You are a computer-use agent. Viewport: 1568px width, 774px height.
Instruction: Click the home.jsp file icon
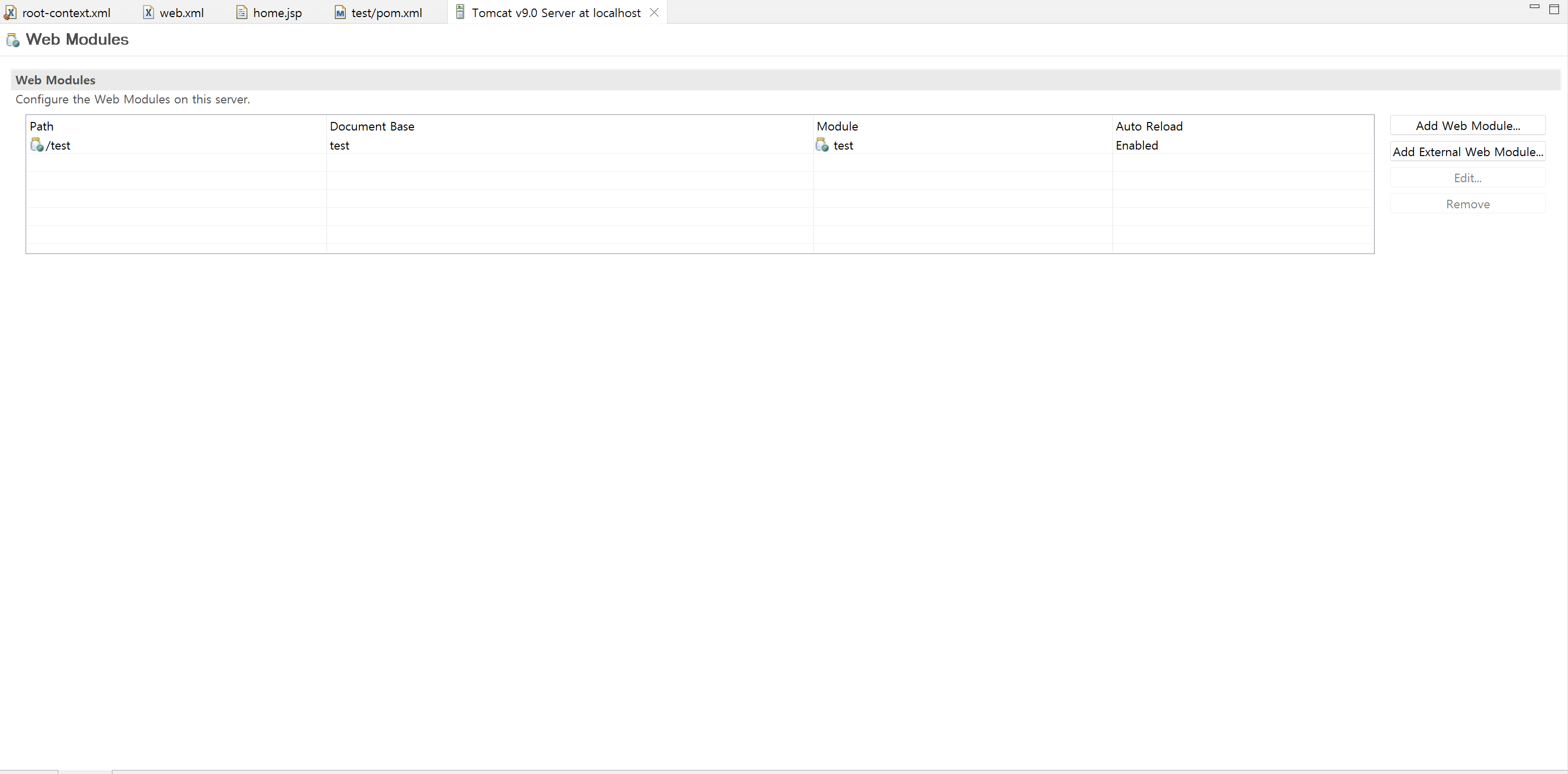241,12
